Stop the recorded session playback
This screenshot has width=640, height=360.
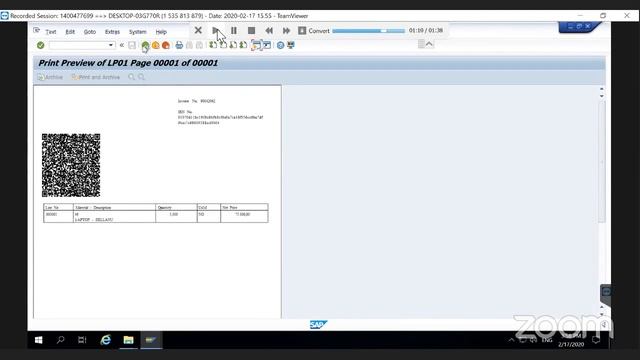251,31
